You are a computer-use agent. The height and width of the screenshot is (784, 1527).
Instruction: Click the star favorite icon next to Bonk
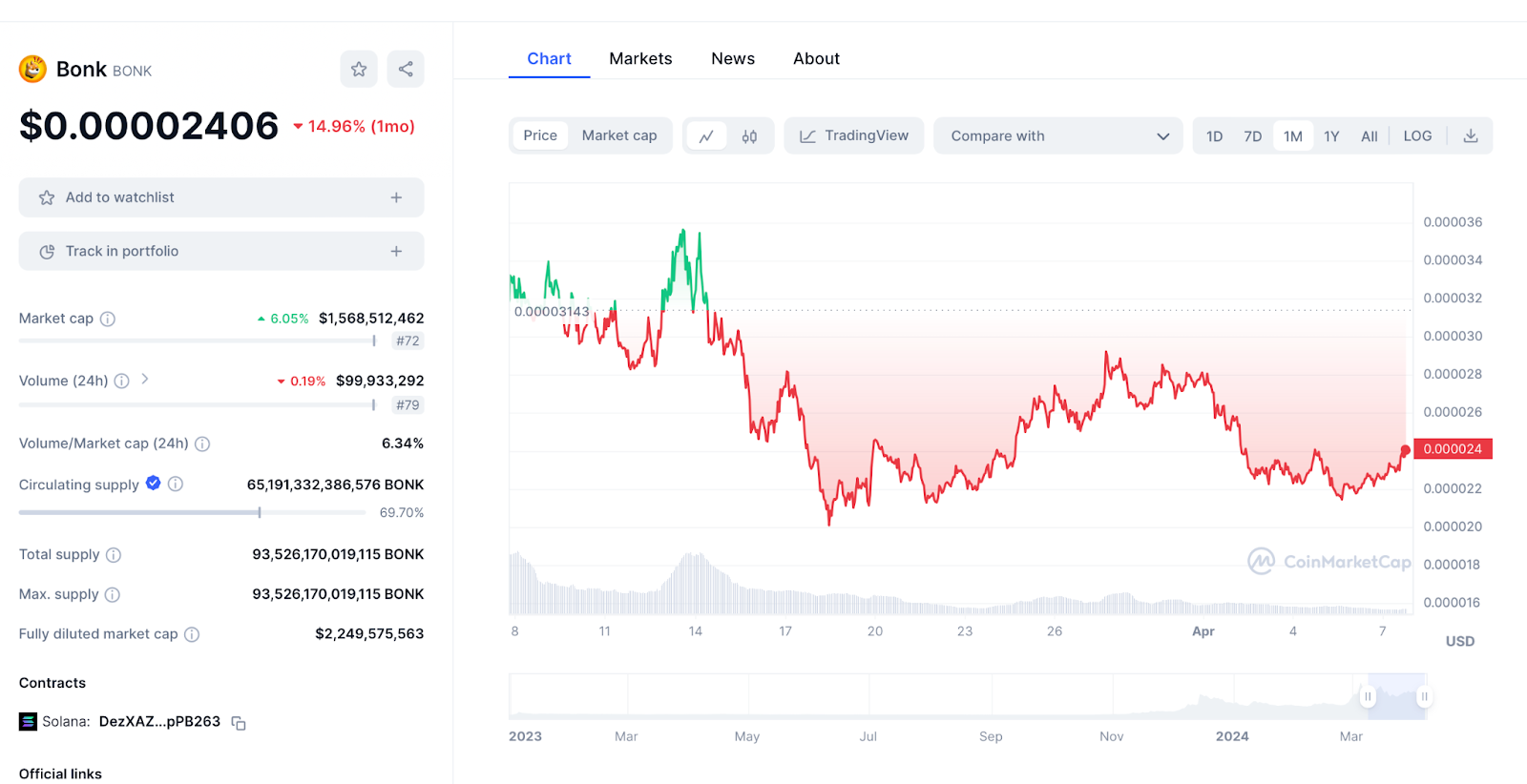coord(359,69)
